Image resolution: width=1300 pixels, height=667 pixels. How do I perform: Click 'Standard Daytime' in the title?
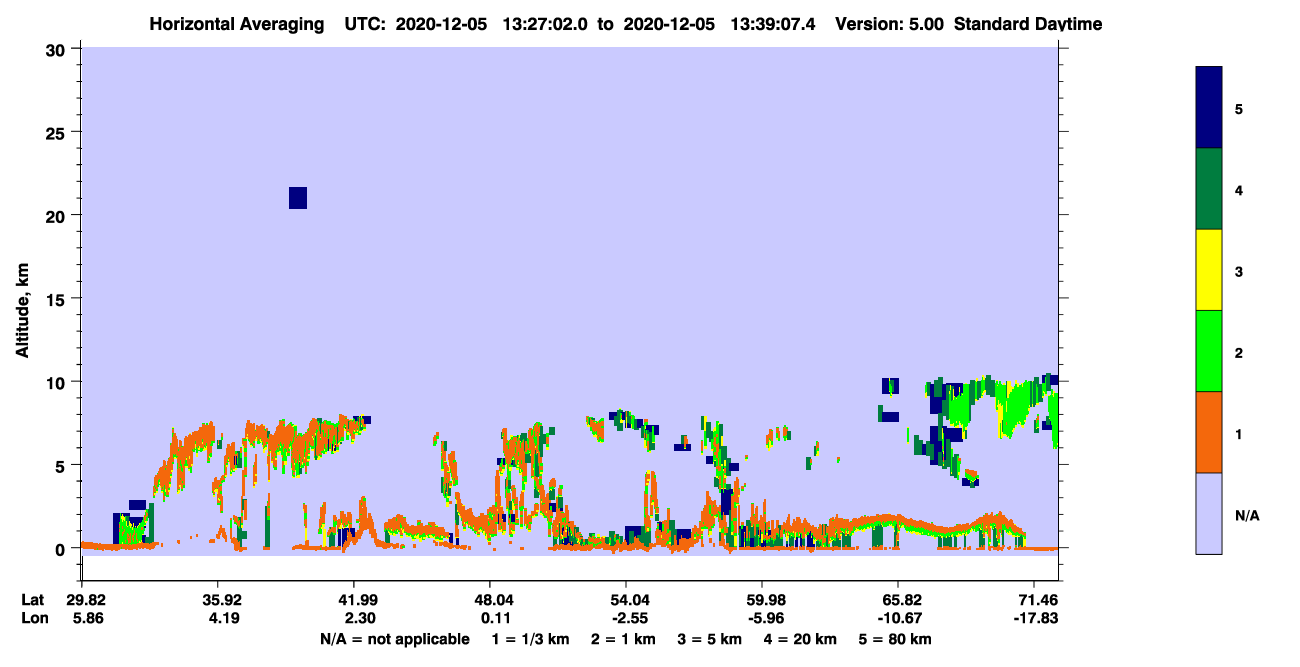[x=1028, y=24]
